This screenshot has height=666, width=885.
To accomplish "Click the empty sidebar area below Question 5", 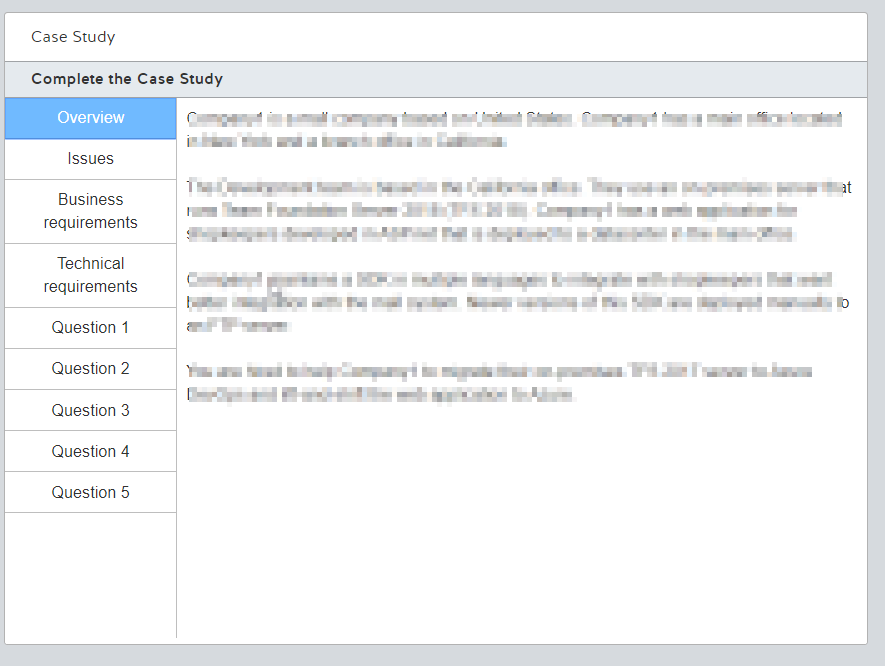I will 90,570.
